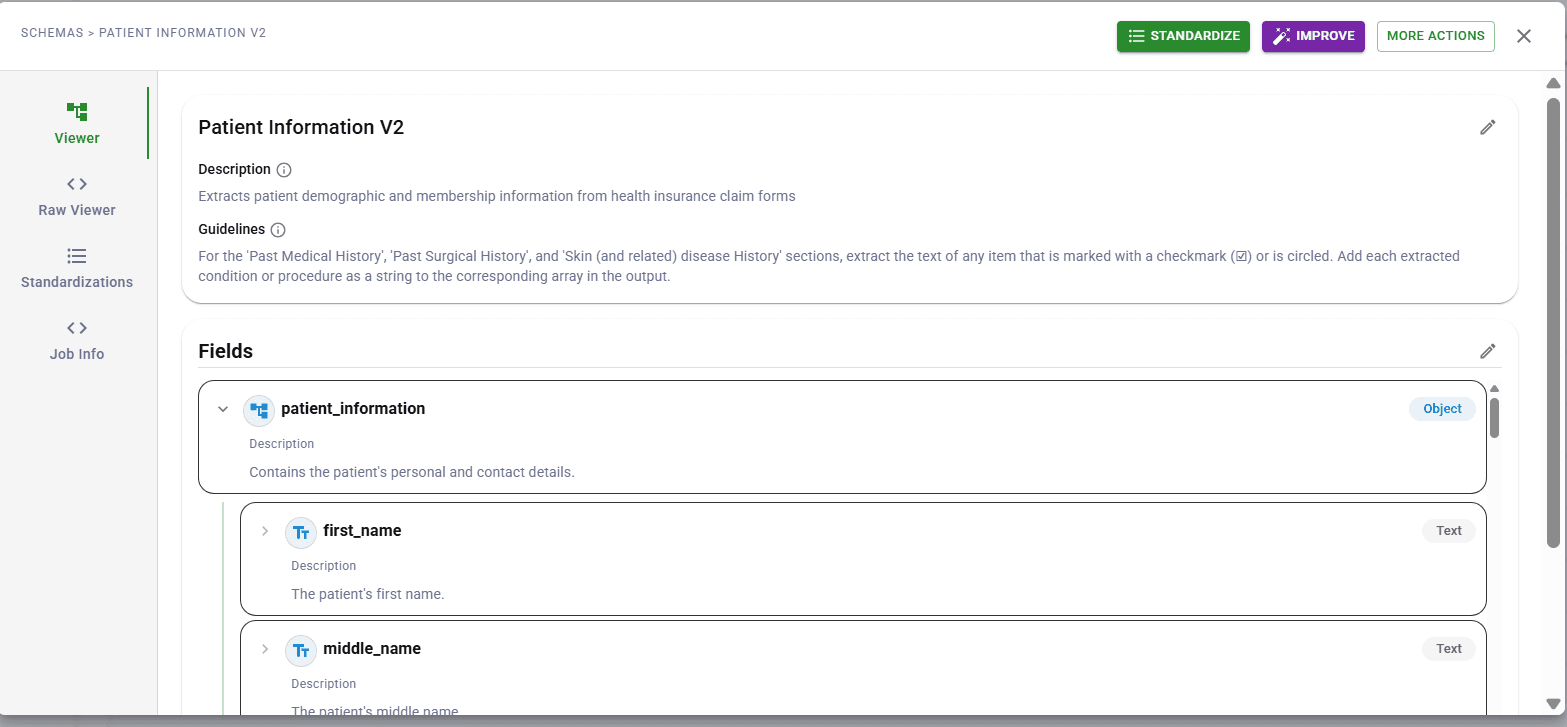This screenshot has width=1567, height=727.
Task: Click the Object type badge on patient_information
Action: point(1441,409)
